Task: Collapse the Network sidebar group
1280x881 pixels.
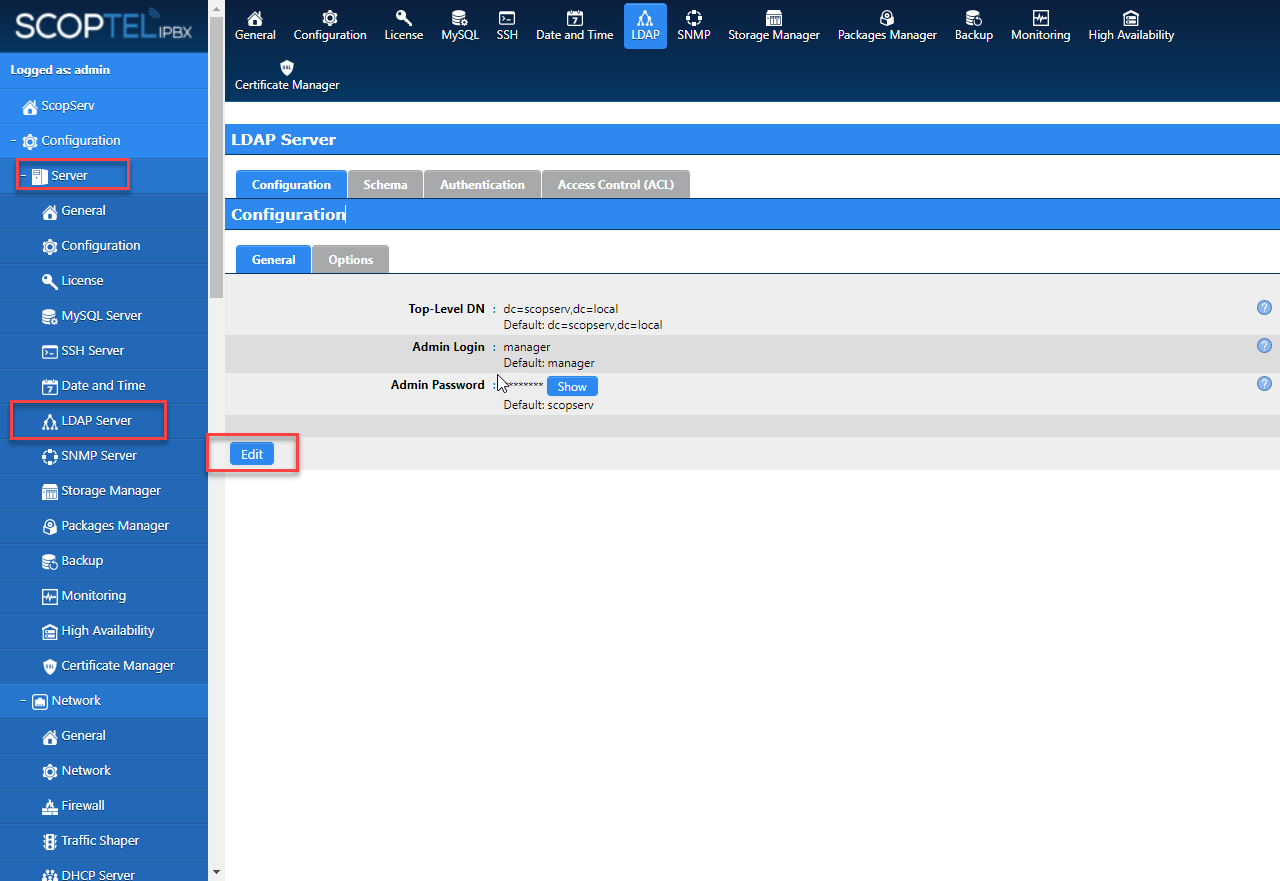Action: point(23,701)
